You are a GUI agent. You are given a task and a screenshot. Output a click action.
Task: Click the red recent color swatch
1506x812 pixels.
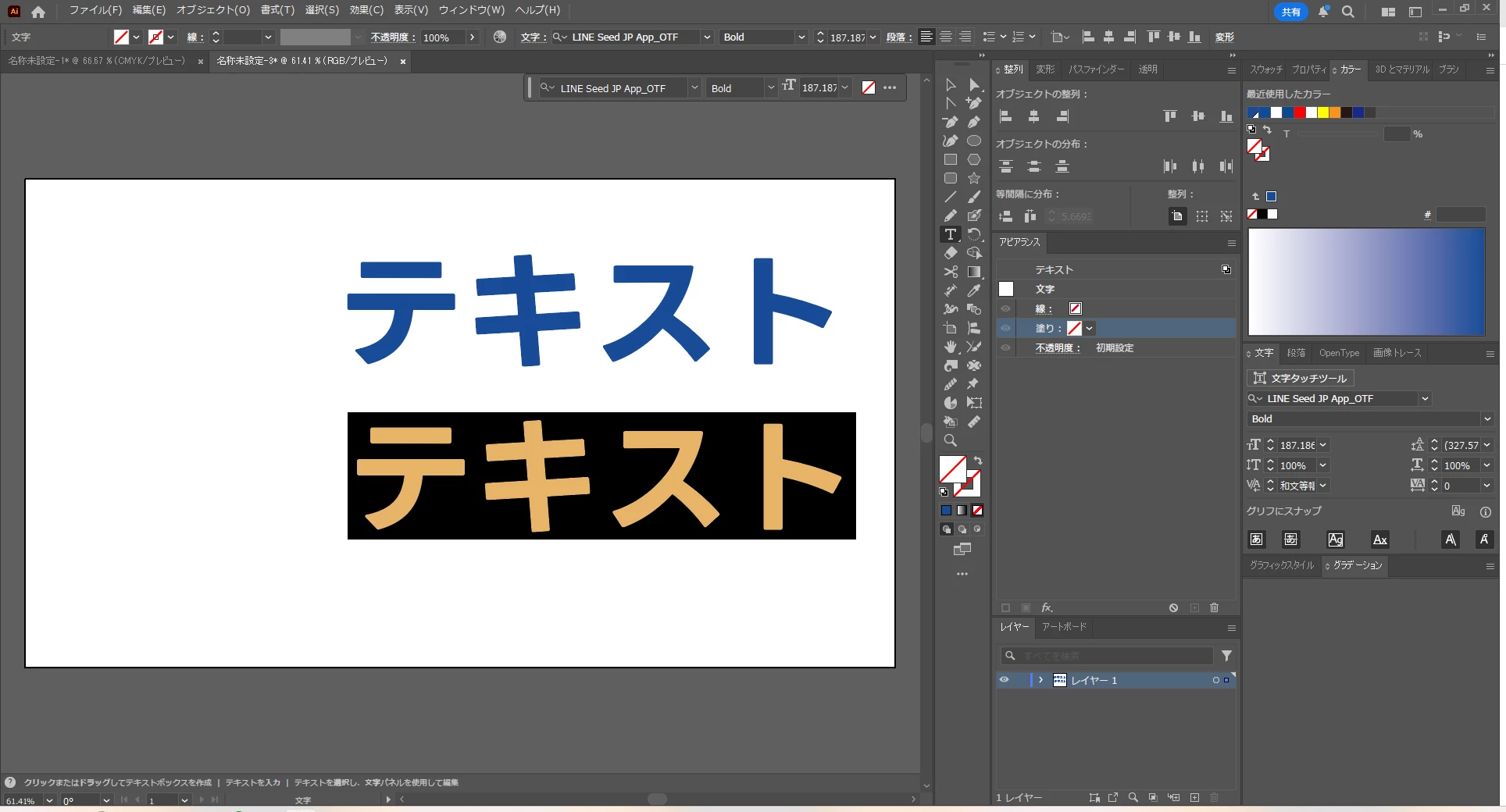[1299, 112]
